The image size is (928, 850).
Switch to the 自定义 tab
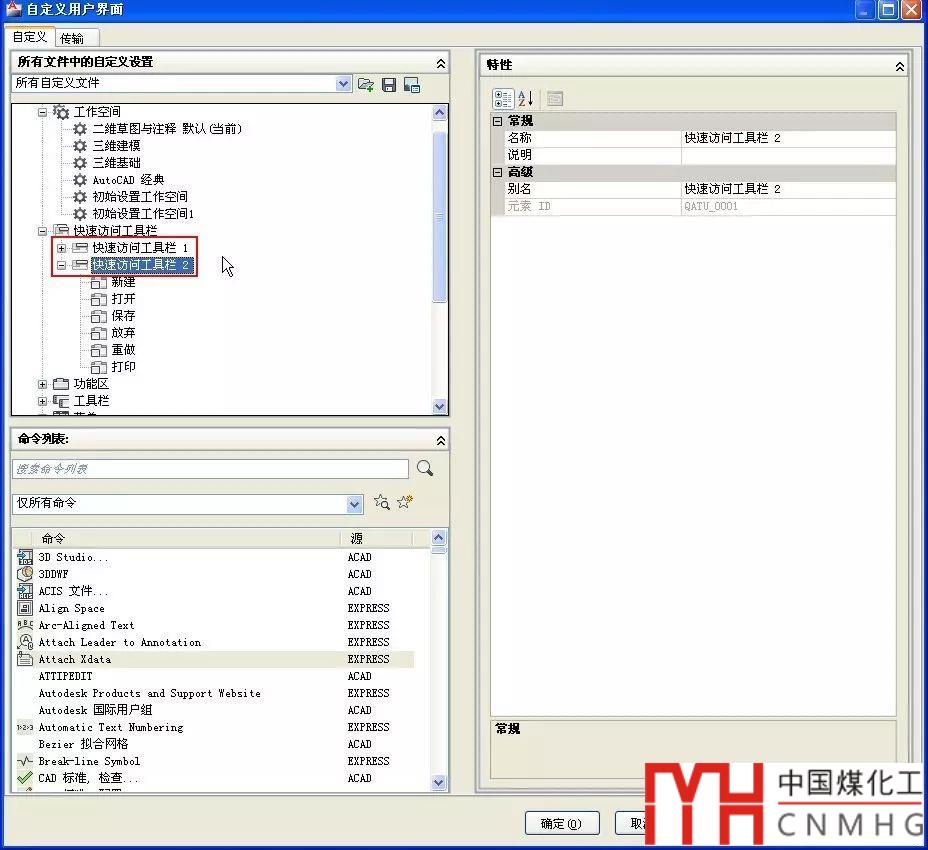[x=30, y=37]
